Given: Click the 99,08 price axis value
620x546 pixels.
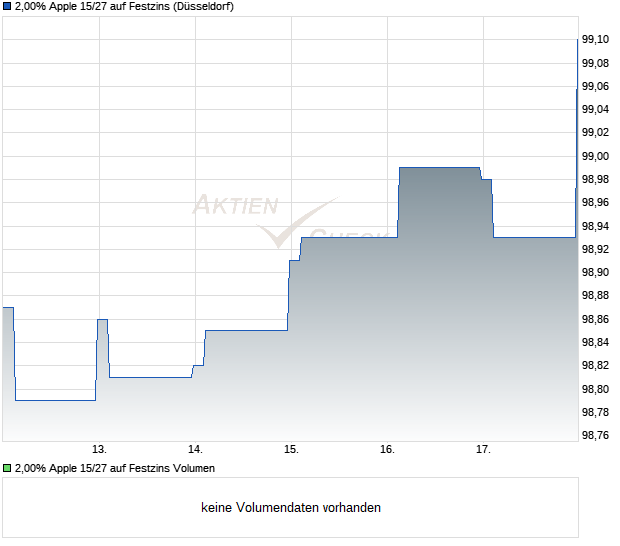Looking at the screenshot, I should pyautogui.click(x=595, y=63).
